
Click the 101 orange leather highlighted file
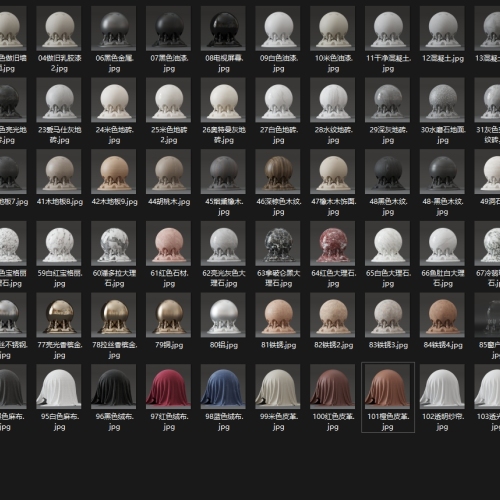pyautogui.click(x=388, y=397)
